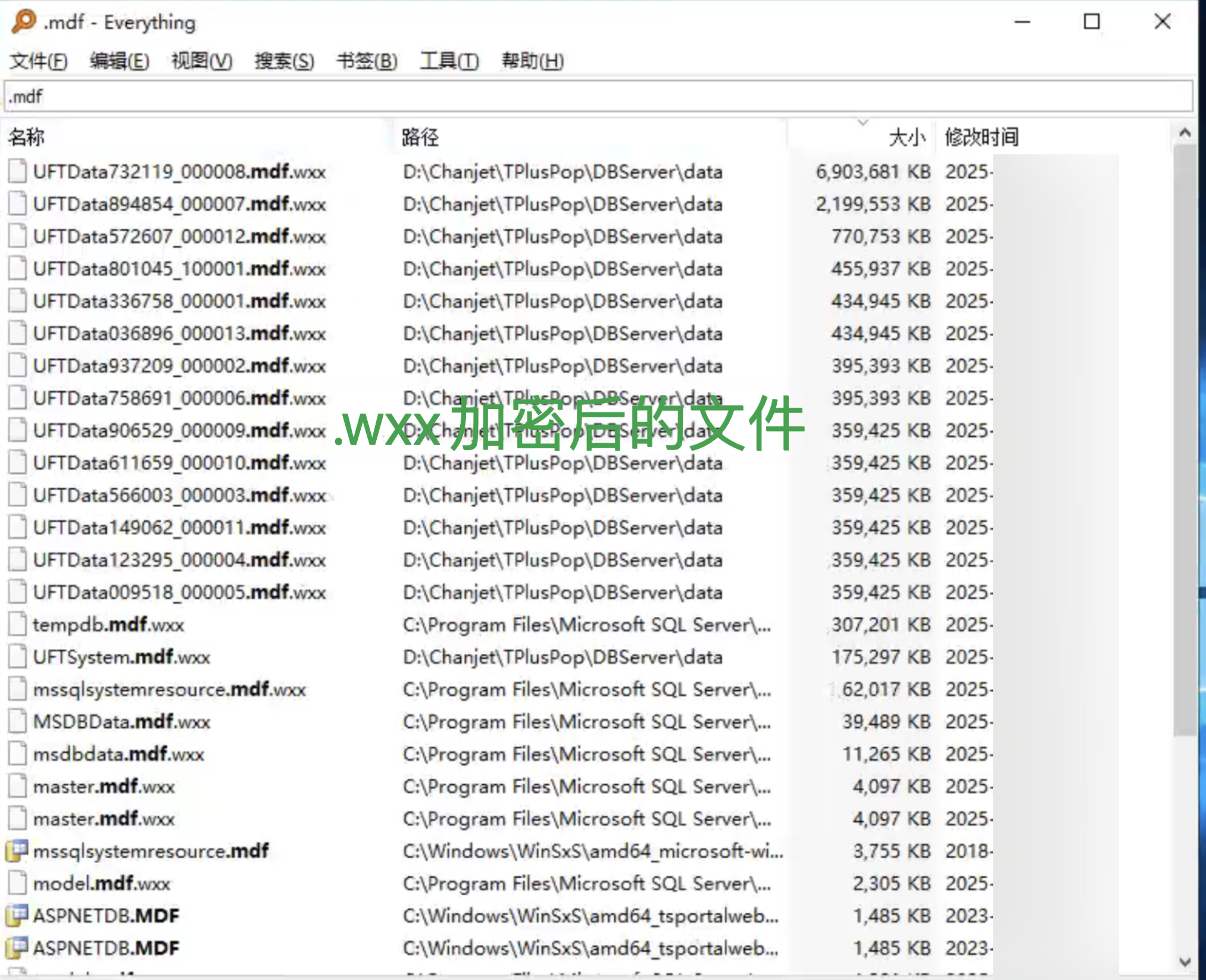1206x980 pixels.
Task: Click file icon of UFTData149062_000011.mdf.wxx
Action: (x=18, y=528)
